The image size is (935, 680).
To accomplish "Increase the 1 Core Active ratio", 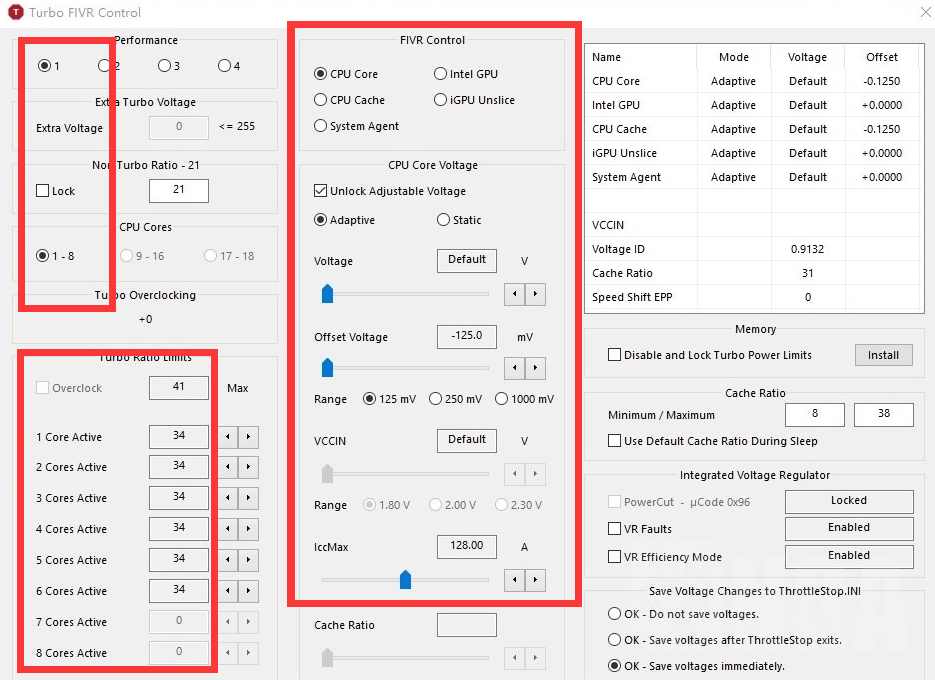I will (248, 437).
